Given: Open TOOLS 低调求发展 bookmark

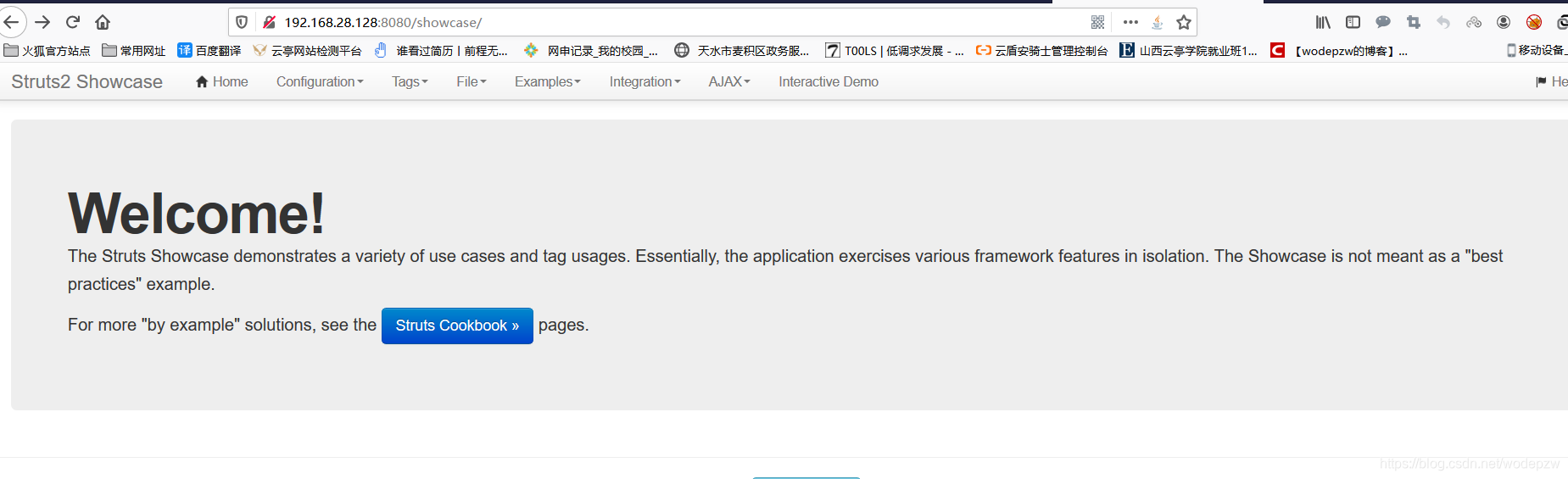Looking at the screenshot, I should (895, 51).
